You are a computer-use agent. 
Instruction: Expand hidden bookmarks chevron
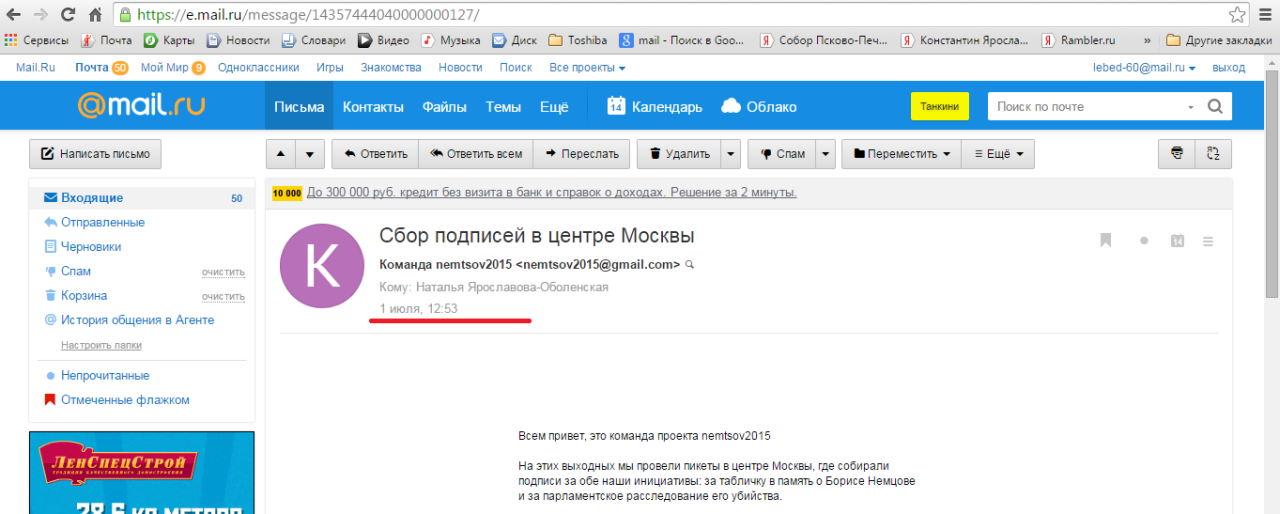(1146, 41)
